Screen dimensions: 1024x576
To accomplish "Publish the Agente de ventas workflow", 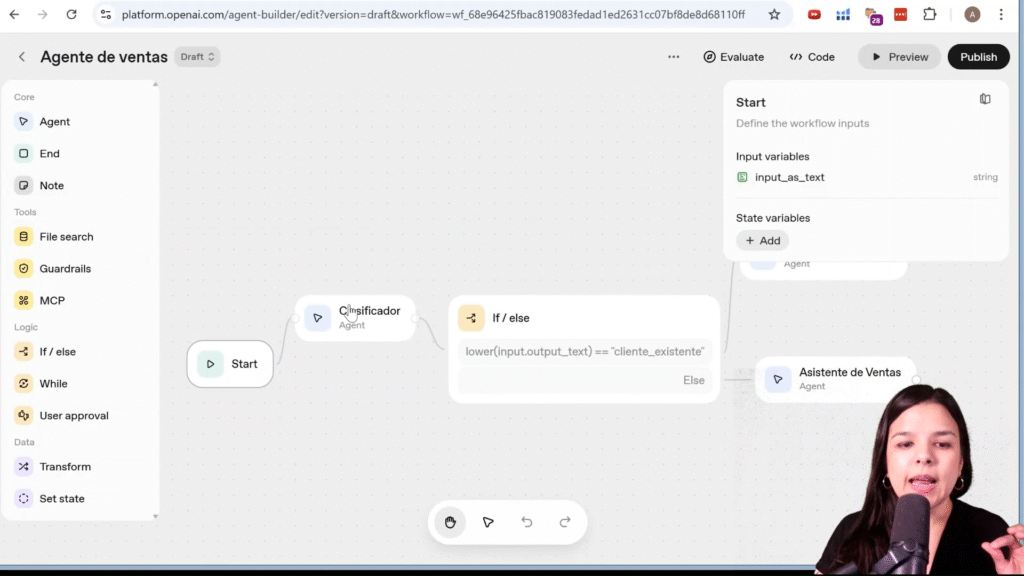I will pos(978,56).
